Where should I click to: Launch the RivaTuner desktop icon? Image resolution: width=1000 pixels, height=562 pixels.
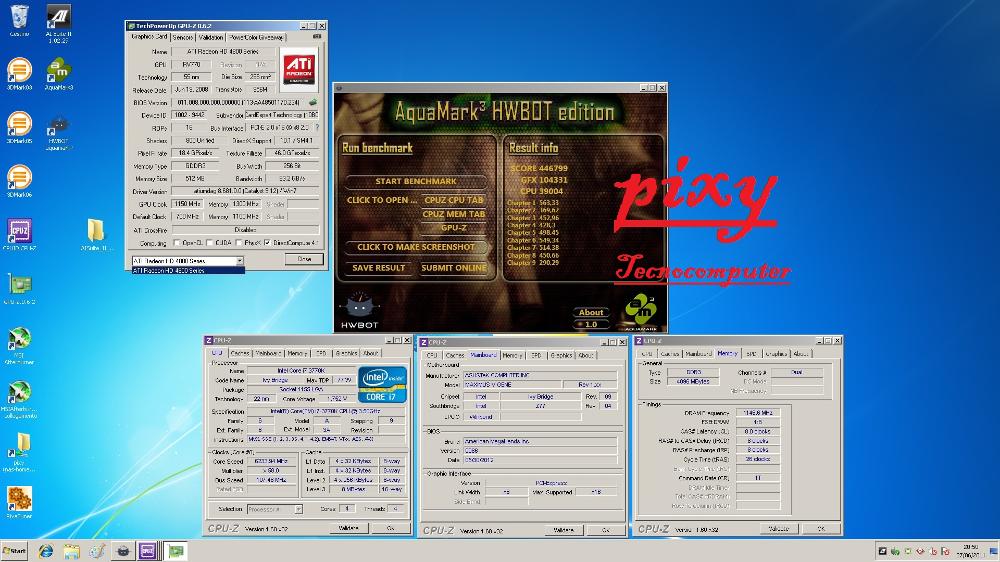[x=19, y=501]
